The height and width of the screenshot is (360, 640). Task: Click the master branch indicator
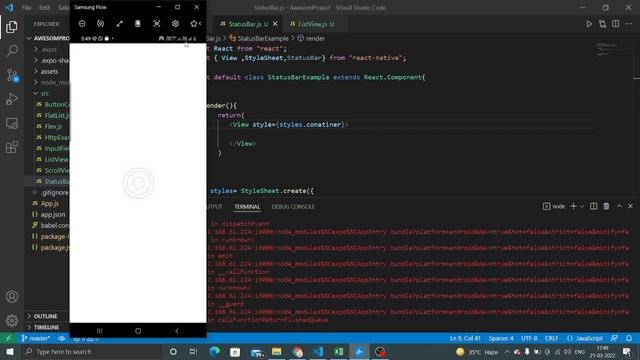tap(36, 338)
